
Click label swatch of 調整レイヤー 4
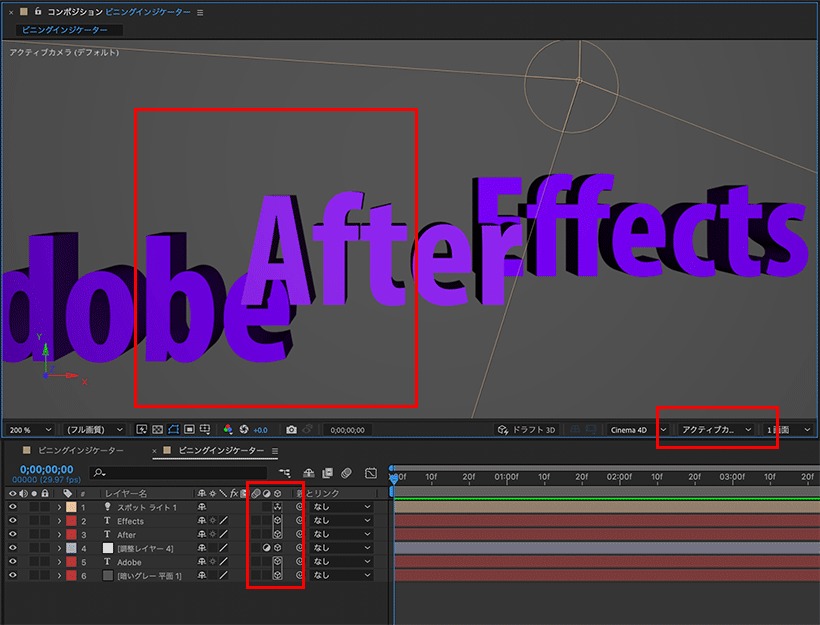tap(71, 548)
